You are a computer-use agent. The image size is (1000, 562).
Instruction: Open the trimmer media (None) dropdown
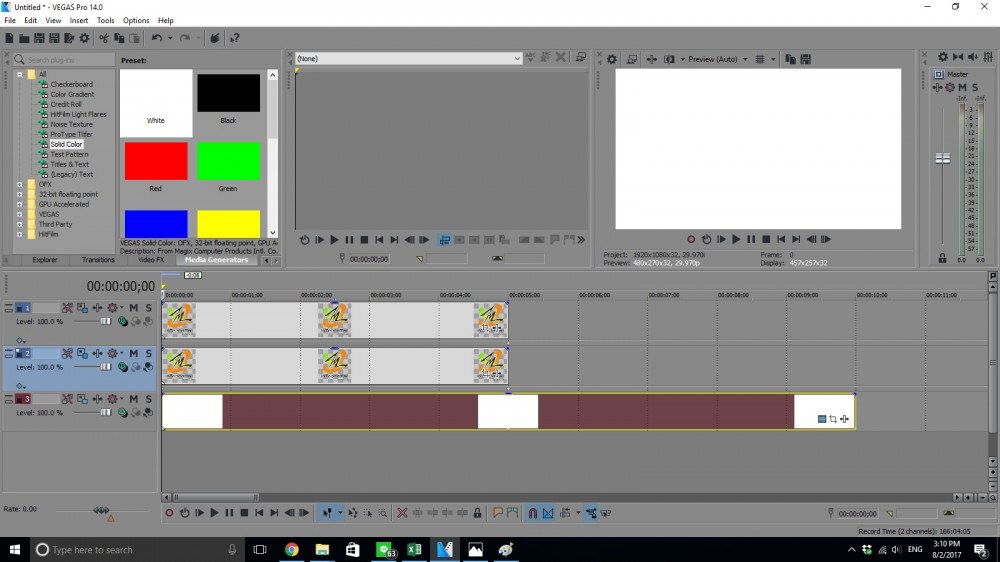point(409,59)
